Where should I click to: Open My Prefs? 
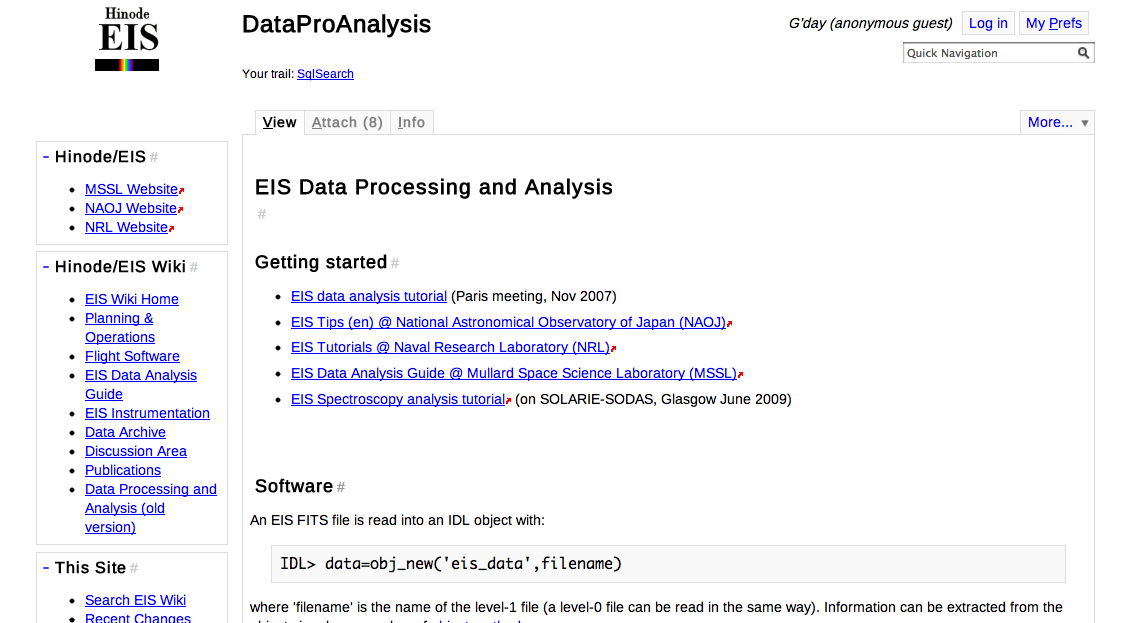[1054, 23]
